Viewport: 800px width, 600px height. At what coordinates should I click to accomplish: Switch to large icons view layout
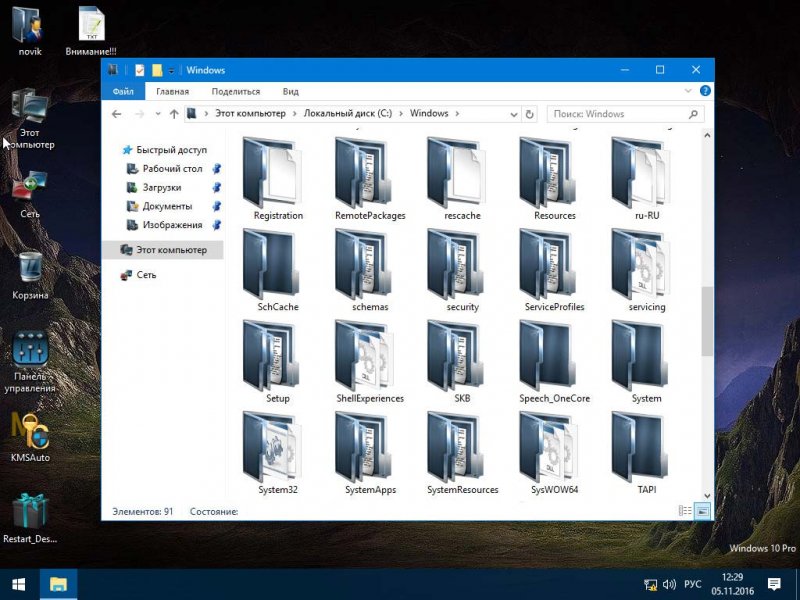point(703,511)
